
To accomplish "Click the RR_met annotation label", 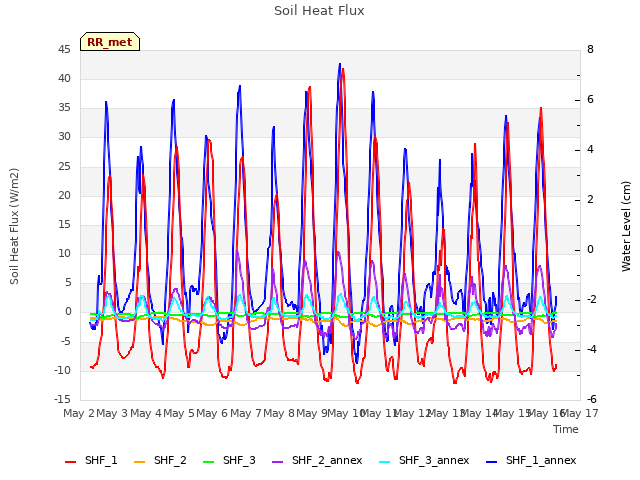I will (x=110, y=42).
